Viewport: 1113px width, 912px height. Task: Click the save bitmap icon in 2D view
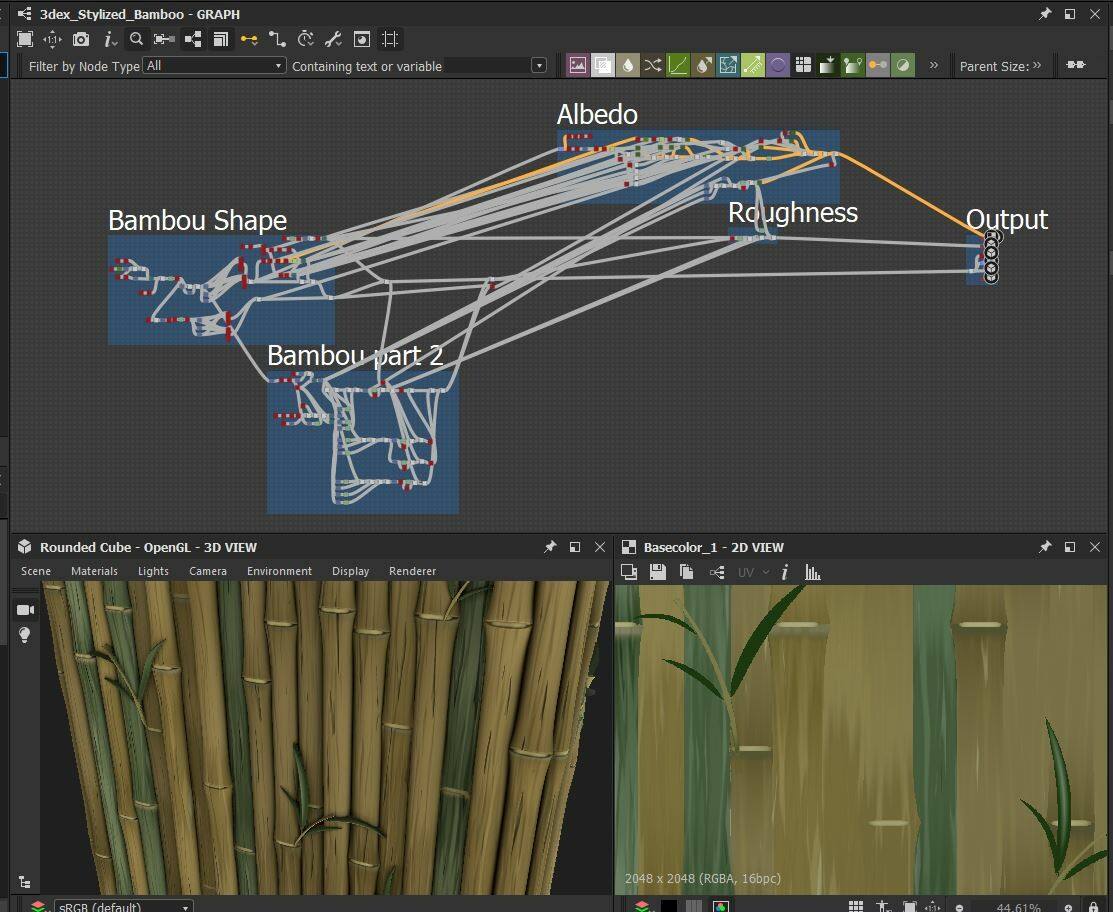pyautogui.click(x=657, y=572)
